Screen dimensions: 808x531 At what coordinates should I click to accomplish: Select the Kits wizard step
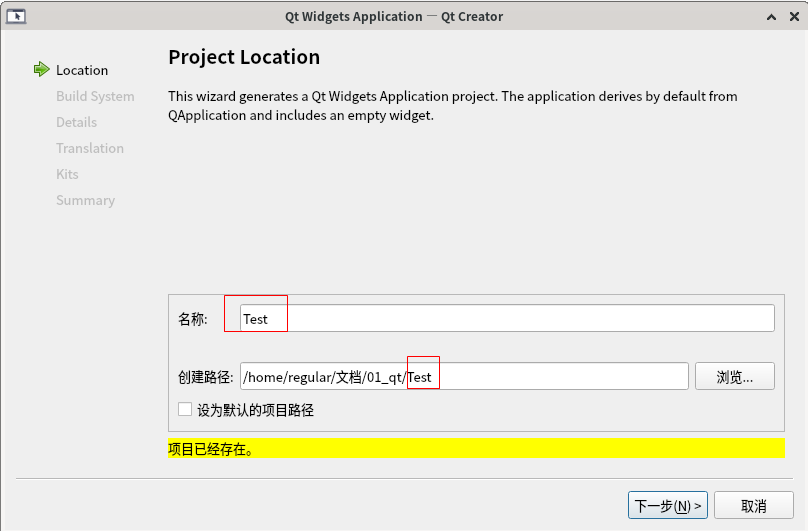click(x=67, y=174)
